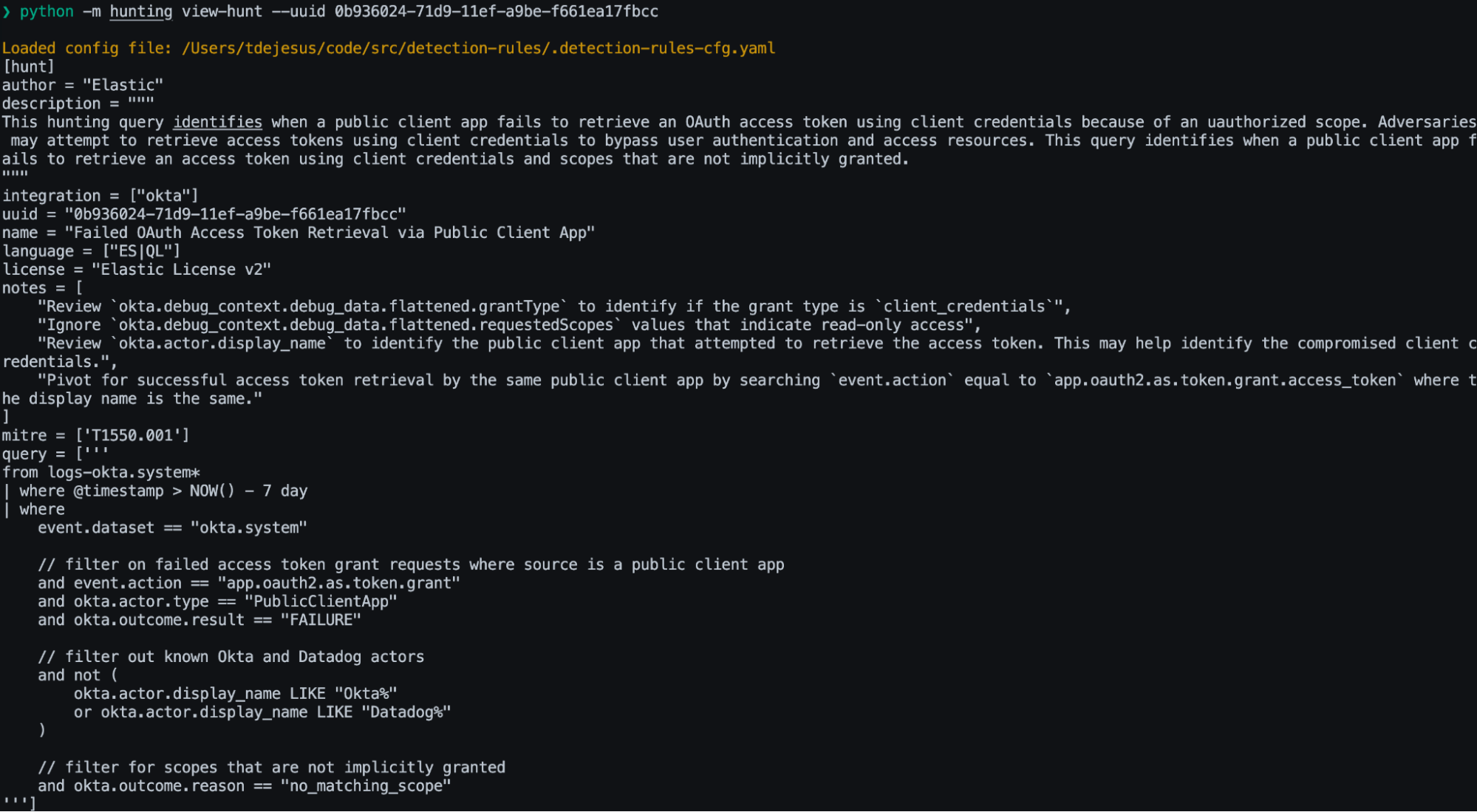Click the underlined word "hunting" in the command
Viewport: 1477px width, 812px height.
click(140, 12)
